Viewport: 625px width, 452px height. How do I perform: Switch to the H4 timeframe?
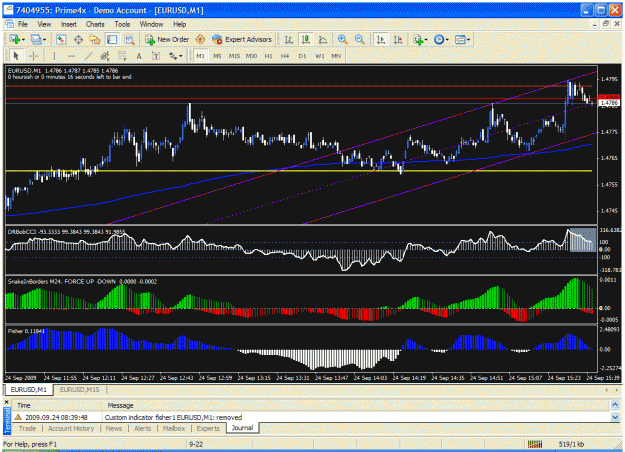click(x=285, y=56)
